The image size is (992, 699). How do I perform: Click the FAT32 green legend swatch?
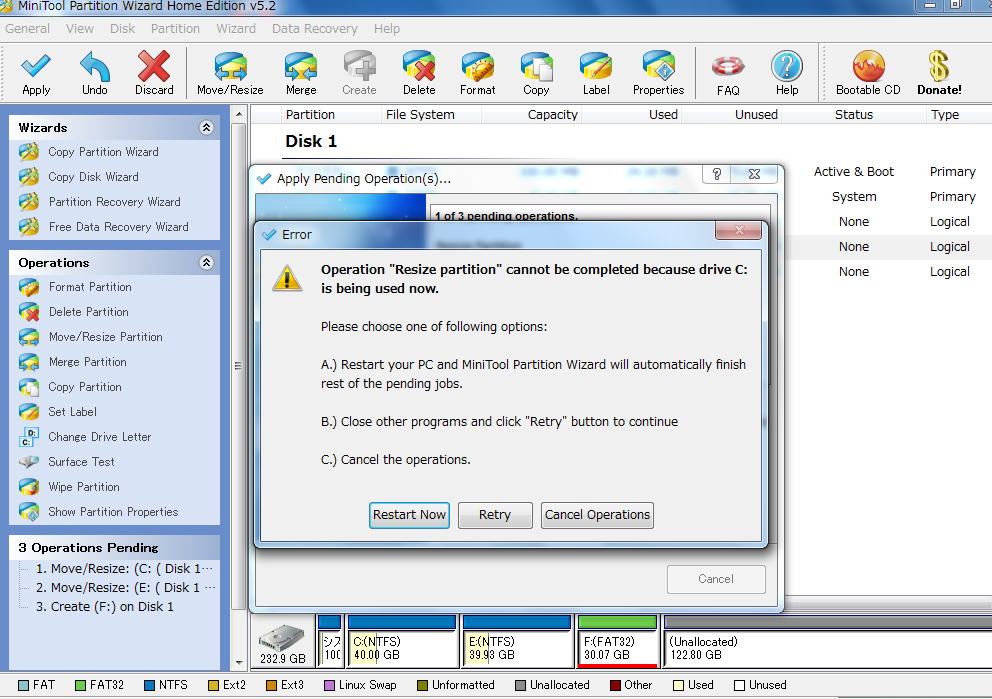pos(80,686)
